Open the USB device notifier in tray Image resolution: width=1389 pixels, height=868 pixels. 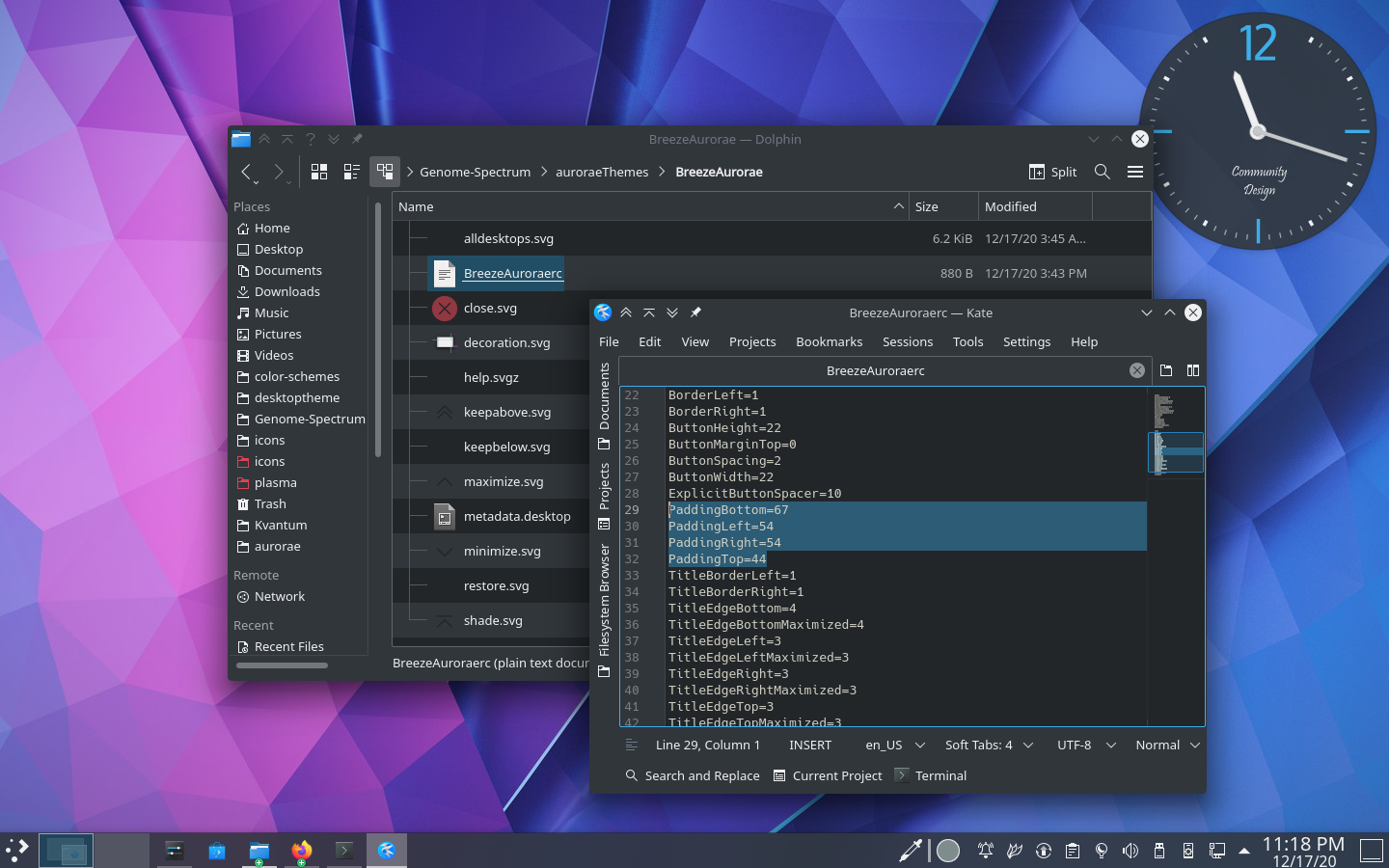(x=1159, y=850)
